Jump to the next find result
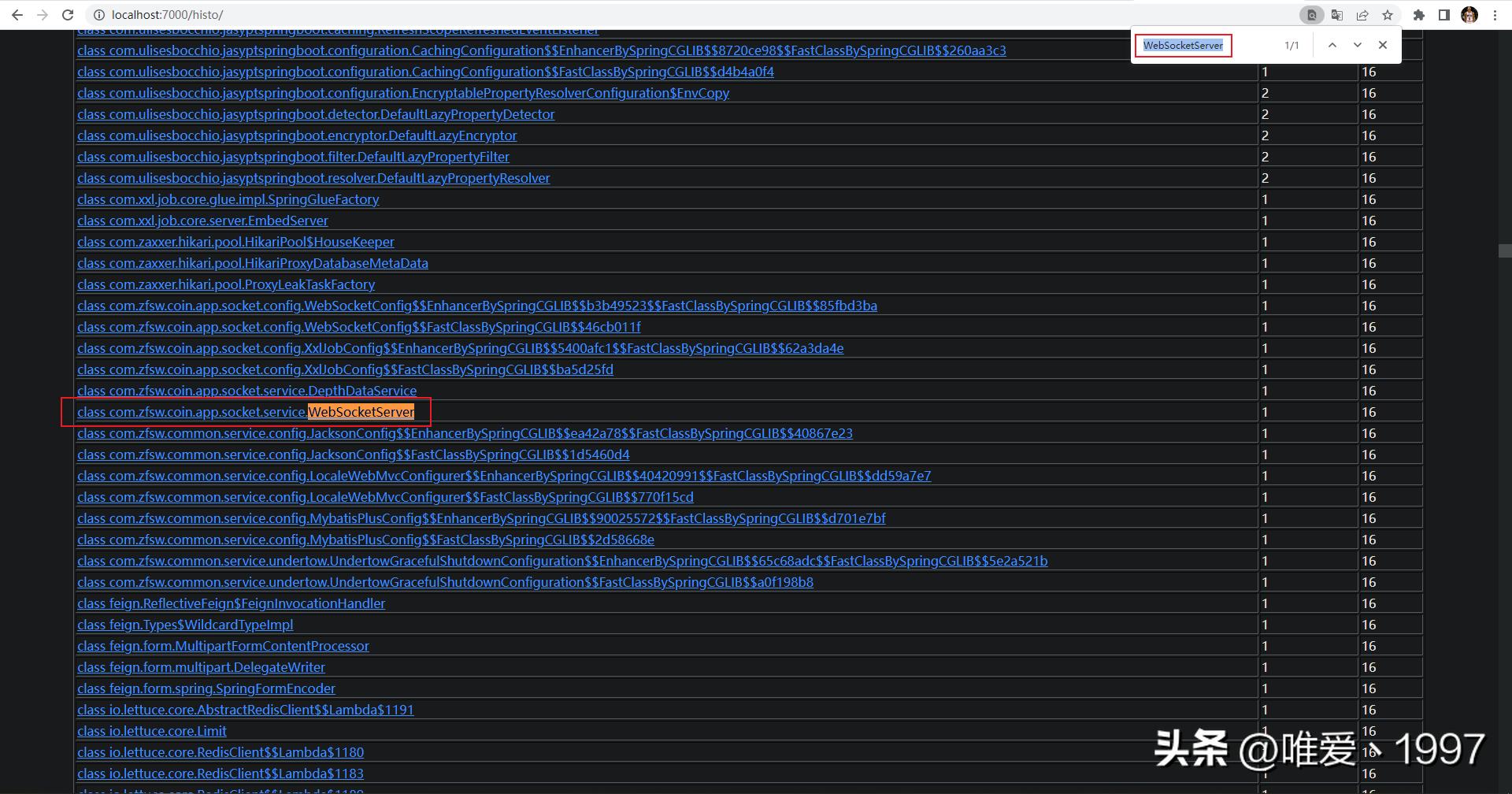 point(1358,45)
